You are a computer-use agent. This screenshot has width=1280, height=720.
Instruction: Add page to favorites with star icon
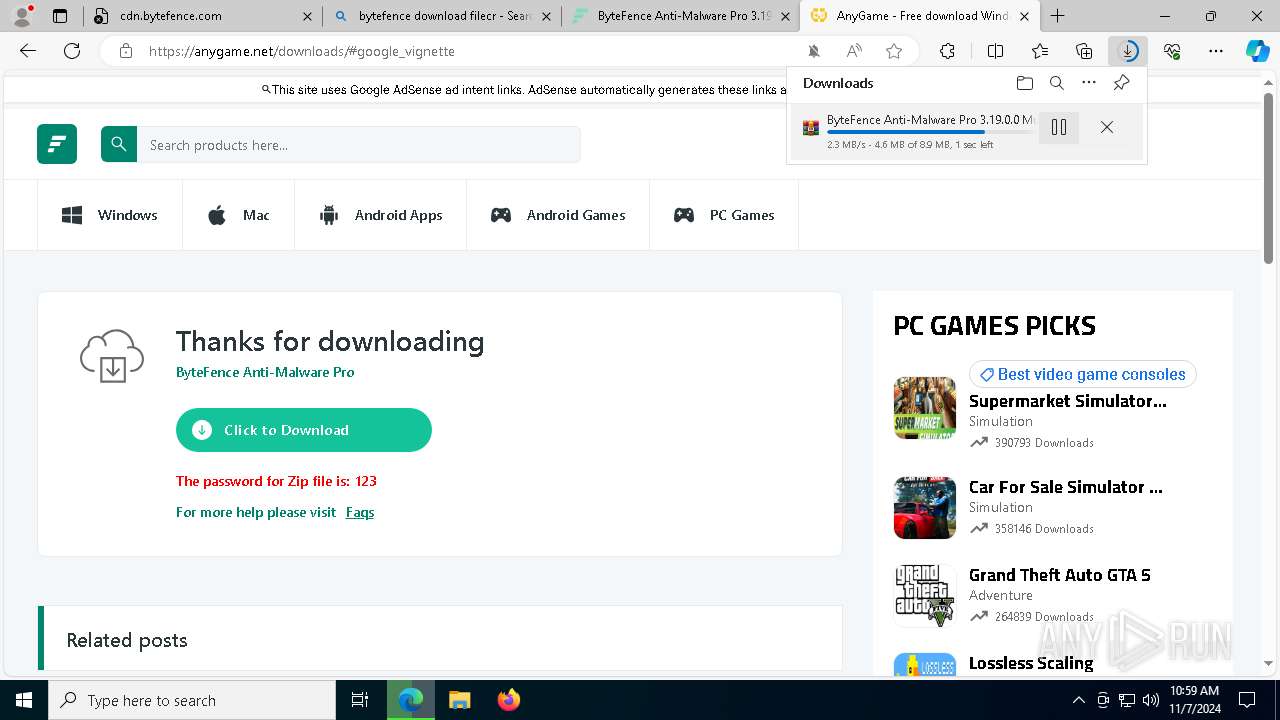tap(894, 51)
